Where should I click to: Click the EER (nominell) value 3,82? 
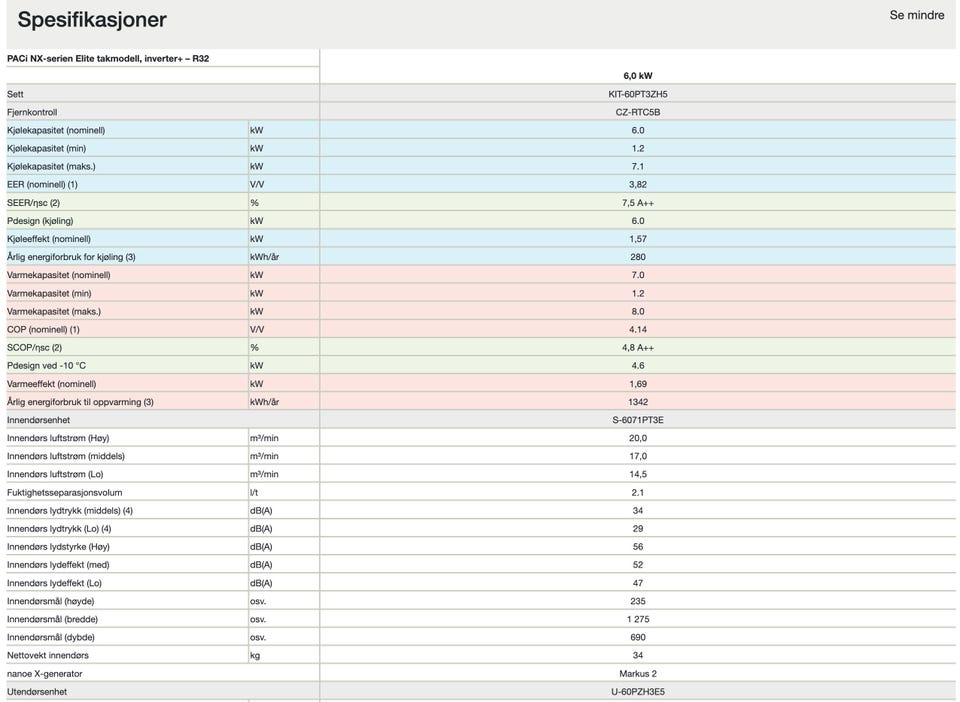pyautogui.click(x=637, y=185)
